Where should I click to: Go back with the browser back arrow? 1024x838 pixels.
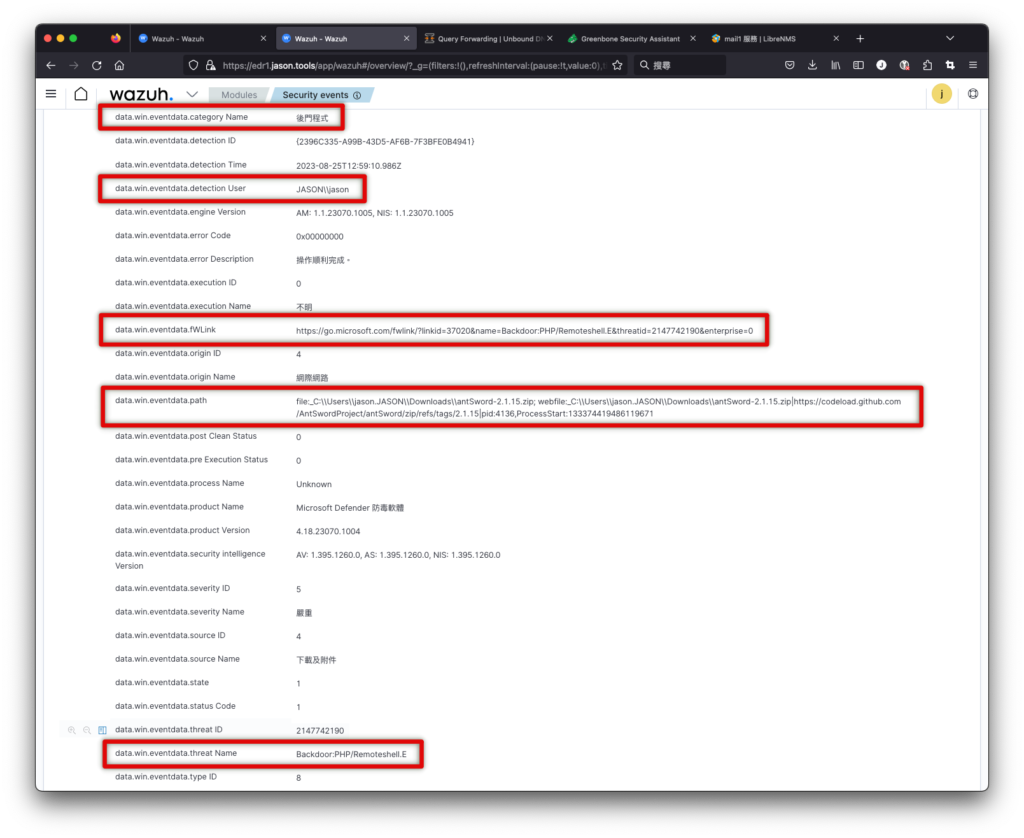click(51, 65)
